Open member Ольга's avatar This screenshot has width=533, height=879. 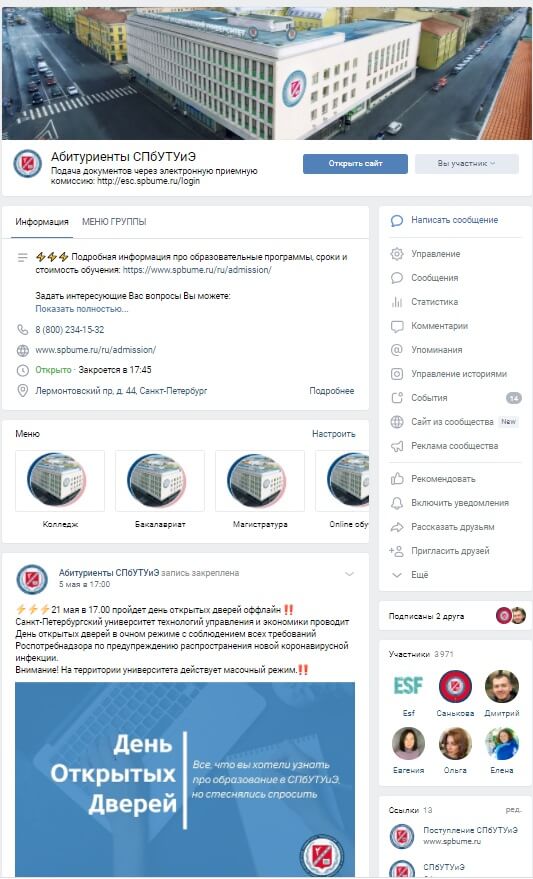click(455, 743)
